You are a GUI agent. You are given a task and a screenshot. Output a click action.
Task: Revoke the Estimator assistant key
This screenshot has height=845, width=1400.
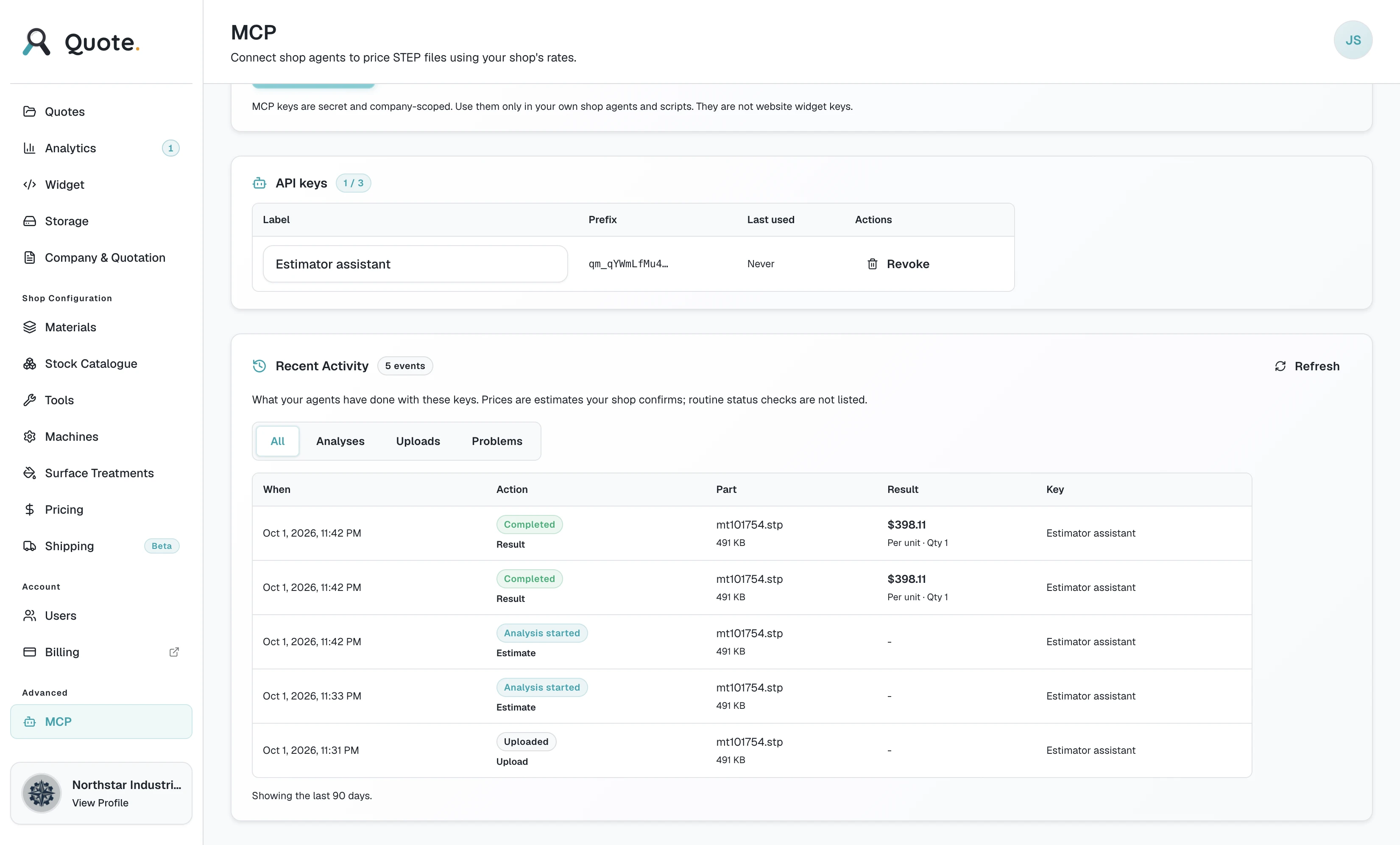click(898, 264)
